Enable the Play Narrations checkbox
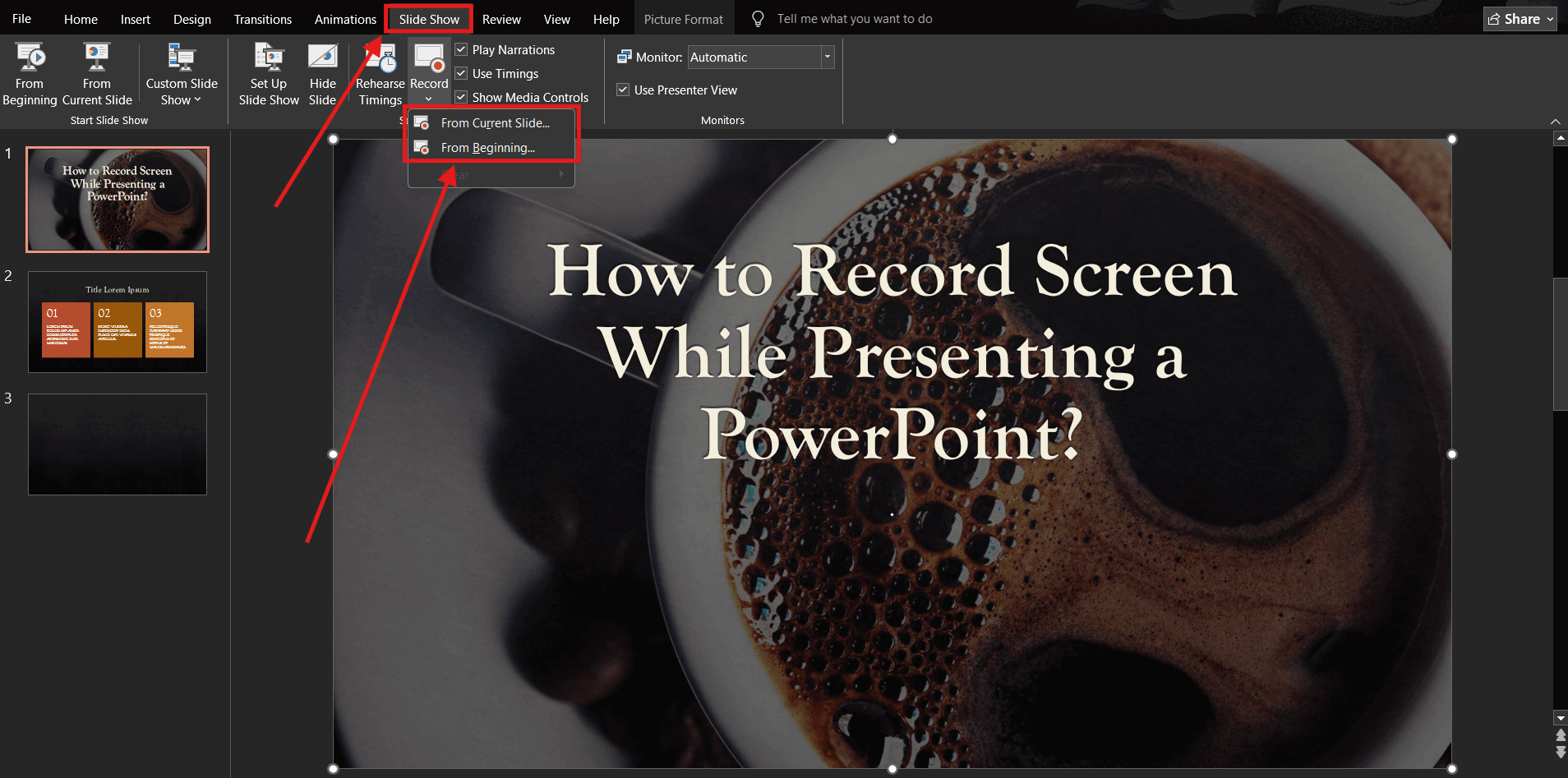The width and height of the screenshot is (1568, 778). [x=461, y=49]
